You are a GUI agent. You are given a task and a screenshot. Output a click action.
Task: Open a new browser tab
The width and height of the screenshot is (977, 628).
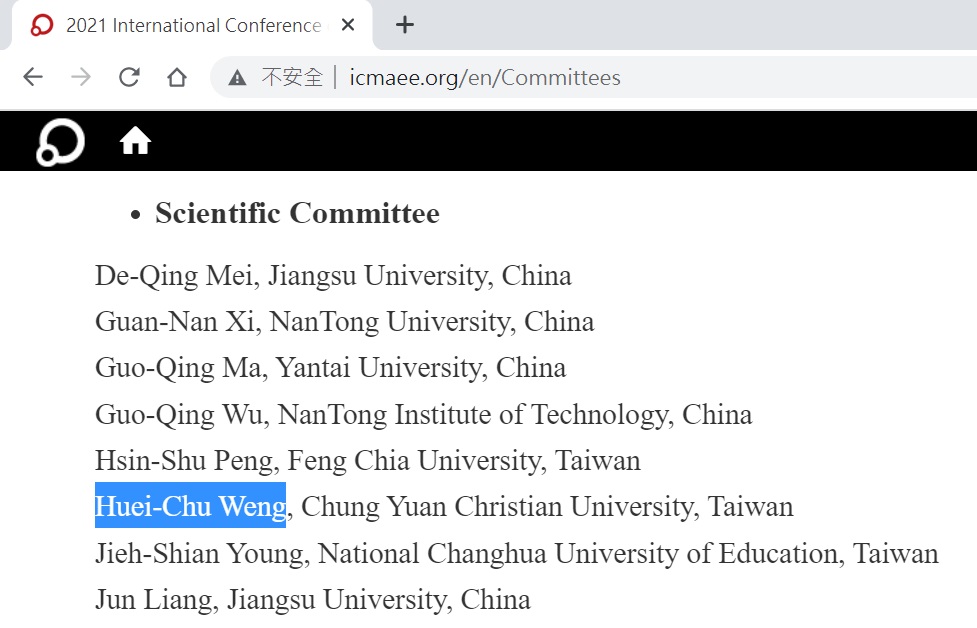(x=405, y=25)
